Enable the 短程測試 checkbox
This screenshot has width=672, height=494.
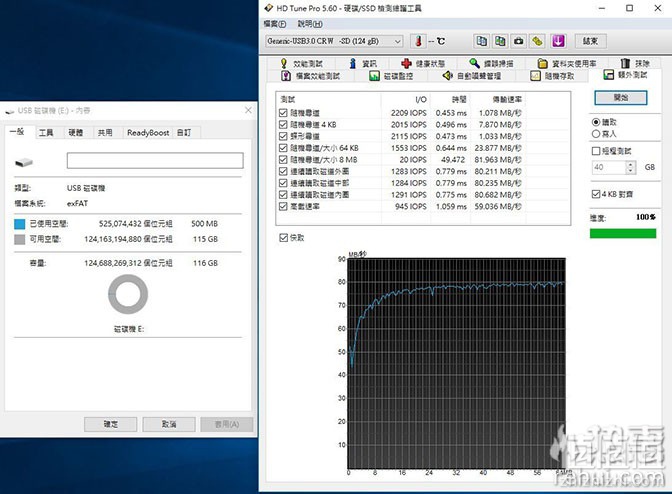coord(597,150)
